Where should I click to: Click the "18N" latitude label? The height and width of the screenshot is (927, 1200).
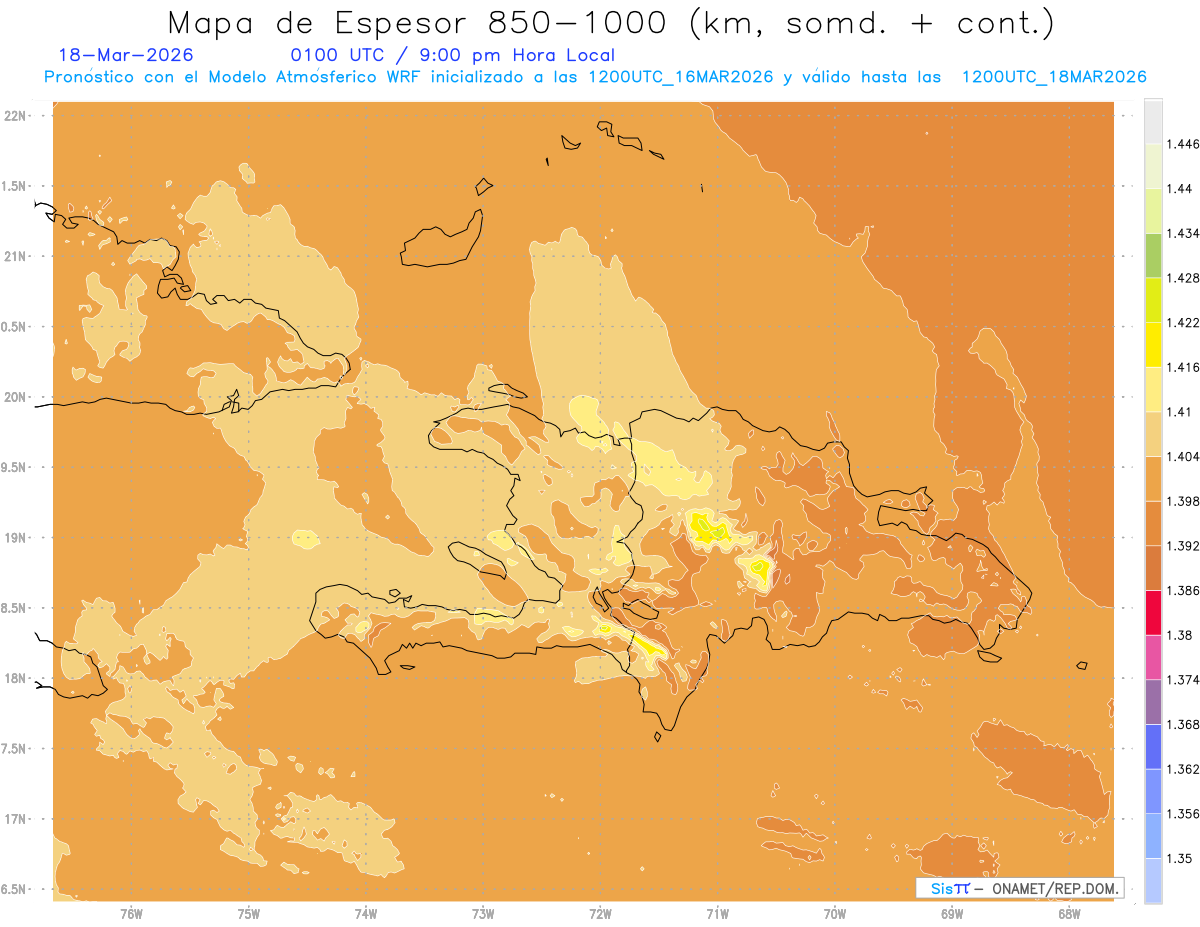(16, 679)
